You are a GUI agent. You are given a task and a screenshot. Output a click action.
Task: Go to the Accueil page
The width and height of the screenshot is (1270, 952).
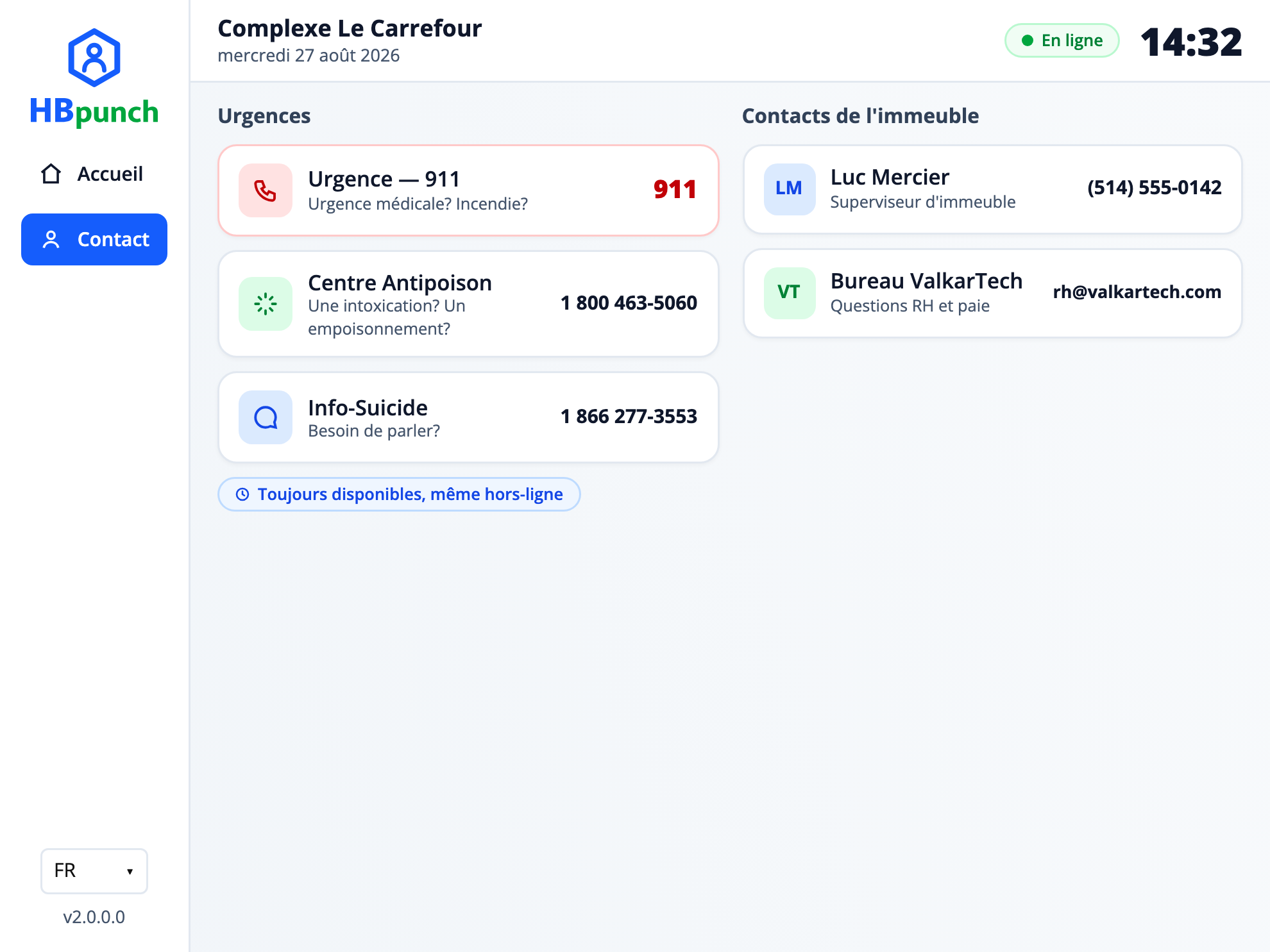point(94,174)
